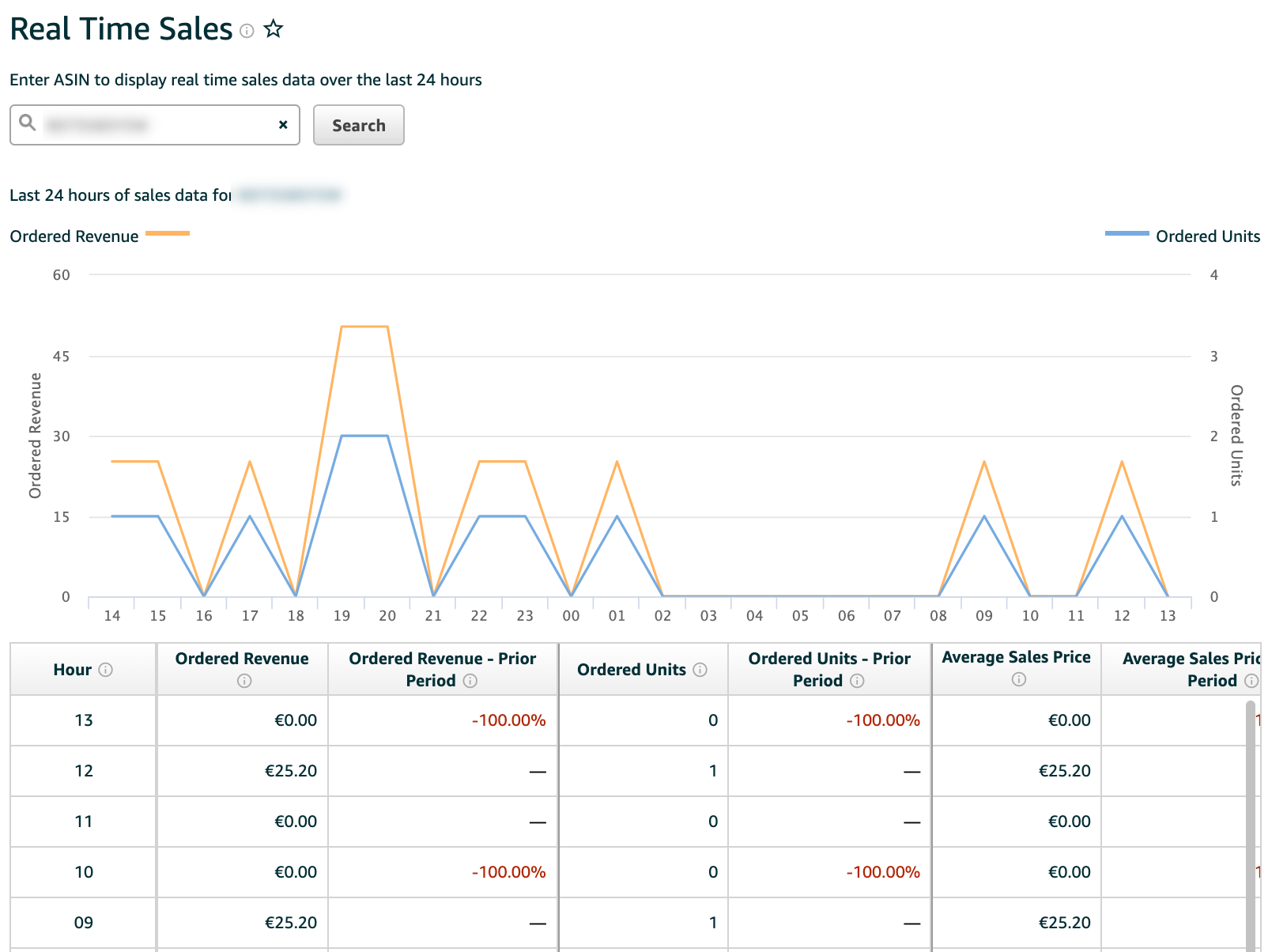Click the -100.00% value in hour 13 row
Image resolution: width=1287 pixels, height=952 pixels.
pos(509,720)
